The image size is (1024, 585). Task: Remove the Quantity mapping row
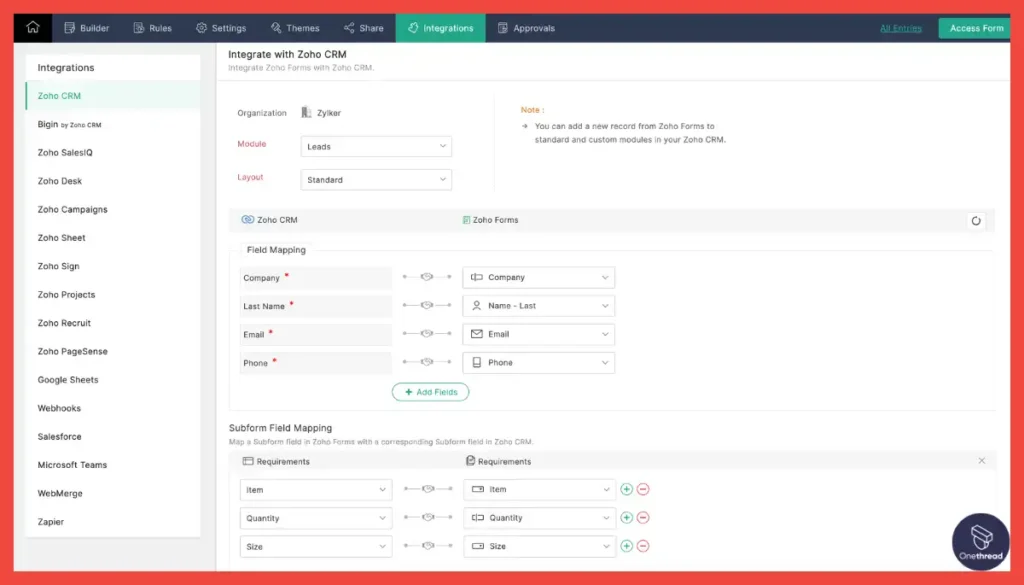(x=643, y=518)
